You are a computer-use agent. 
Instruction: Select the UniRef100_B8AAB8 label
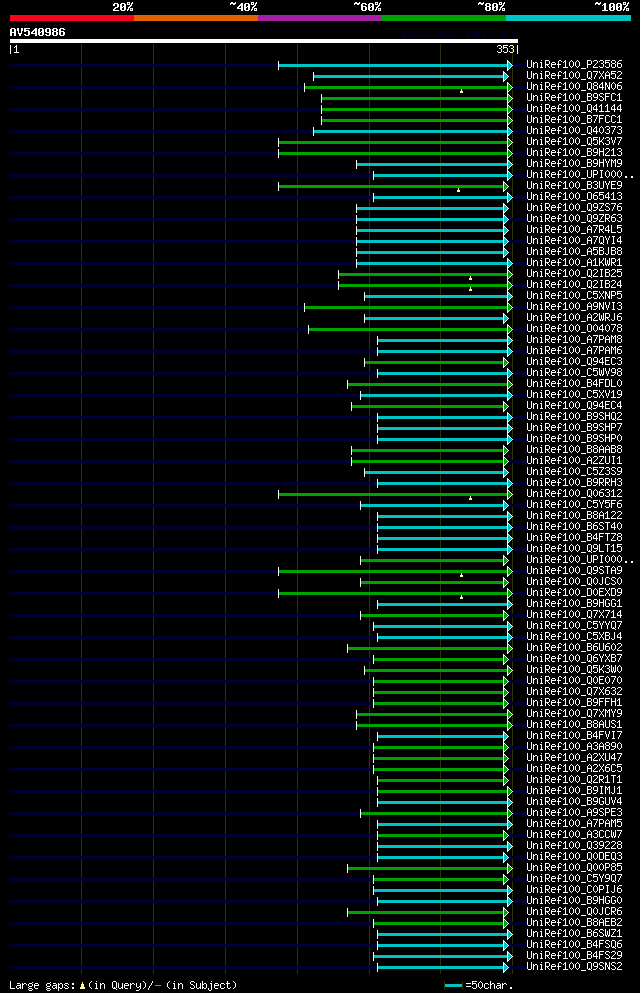574,450
